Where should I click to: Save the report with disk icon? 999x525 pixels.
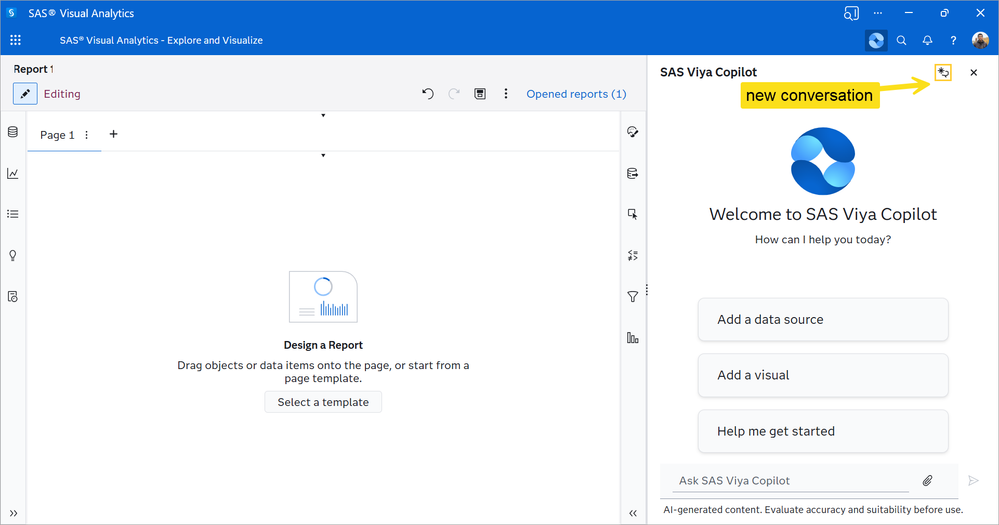coord(480,94)
